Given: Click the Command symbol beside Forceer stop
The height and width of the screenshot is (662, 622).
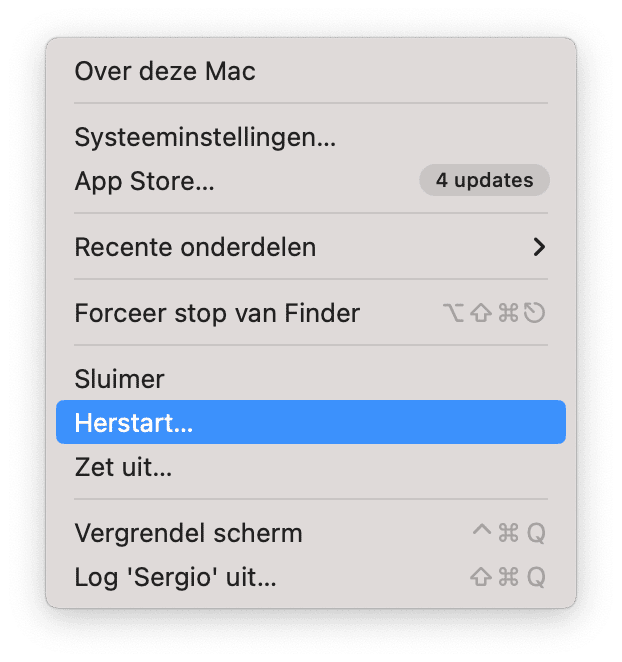Looking at the screenshot, I should pos(508,313).
